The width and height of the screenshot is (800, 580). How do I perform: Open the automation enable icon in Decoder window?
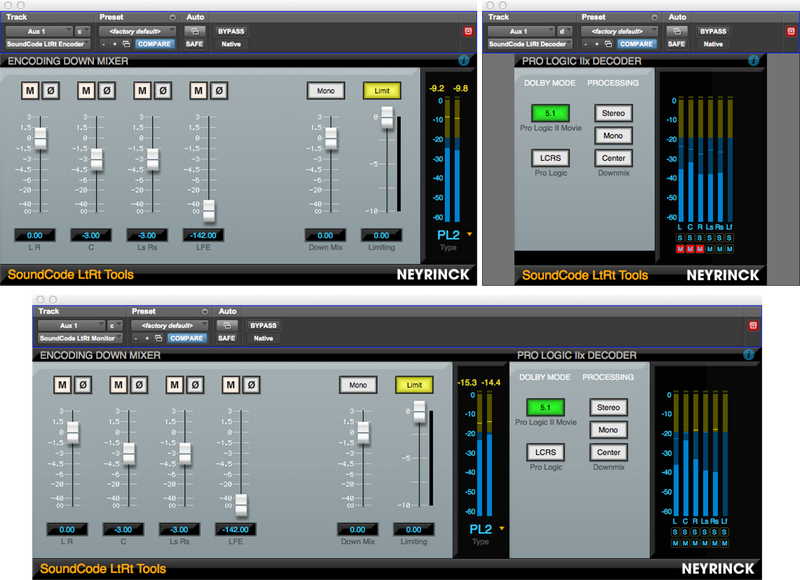click(677, 31)
